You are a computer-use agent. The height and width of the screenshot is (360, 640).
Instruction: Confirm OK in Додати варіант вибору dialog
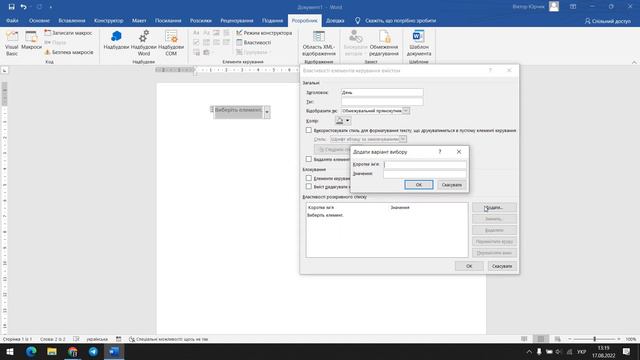click(419, 185)
